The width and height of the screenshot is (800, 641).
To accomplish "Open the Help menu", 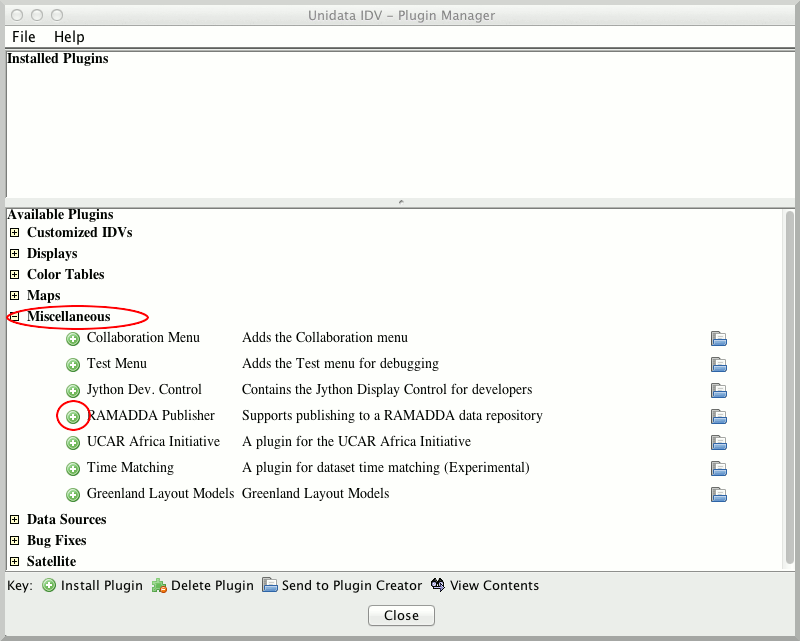I will pyautogui.click(x=69, y=37).
